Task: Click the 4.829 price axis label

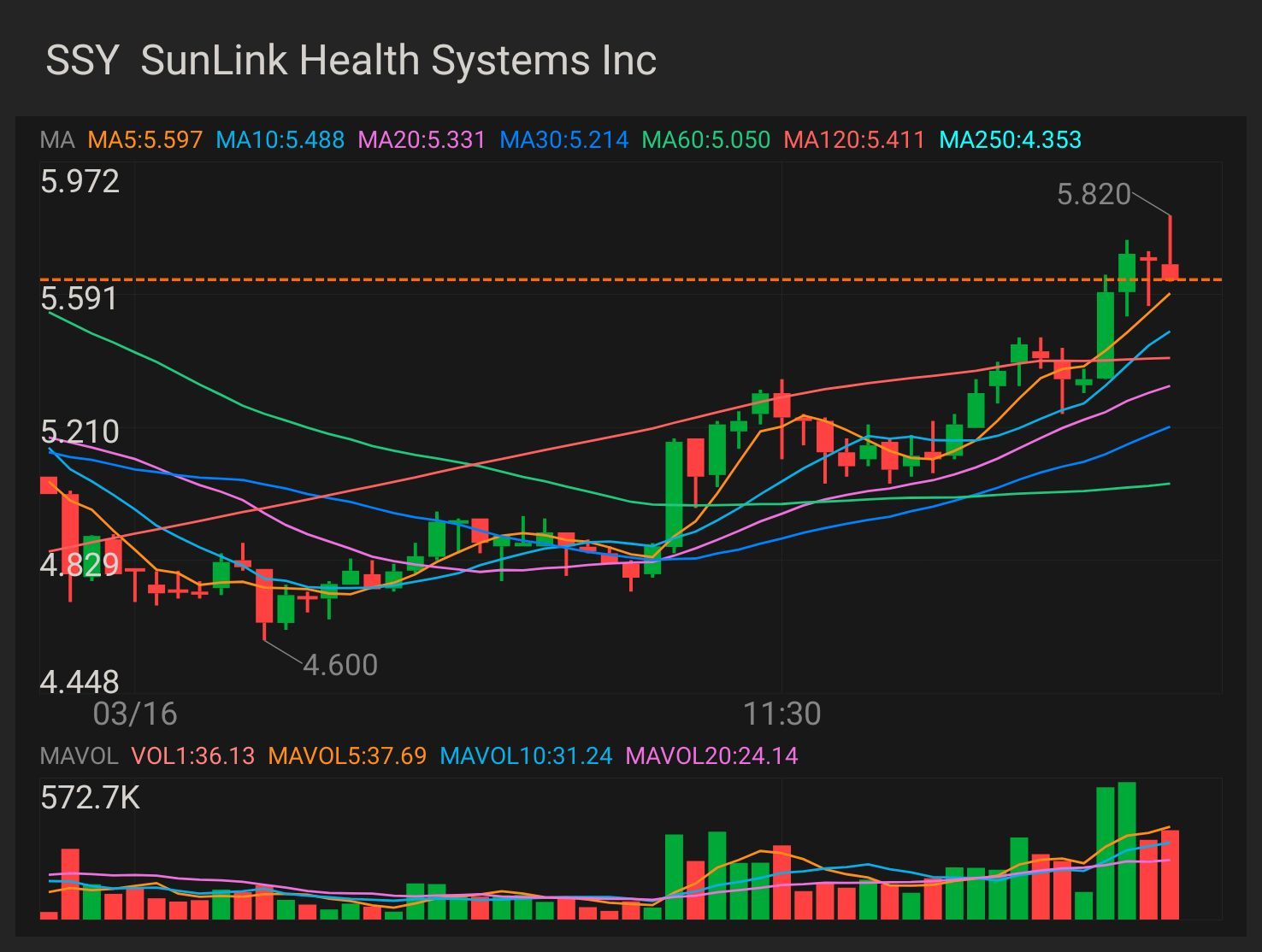Action: pos(80,565)
